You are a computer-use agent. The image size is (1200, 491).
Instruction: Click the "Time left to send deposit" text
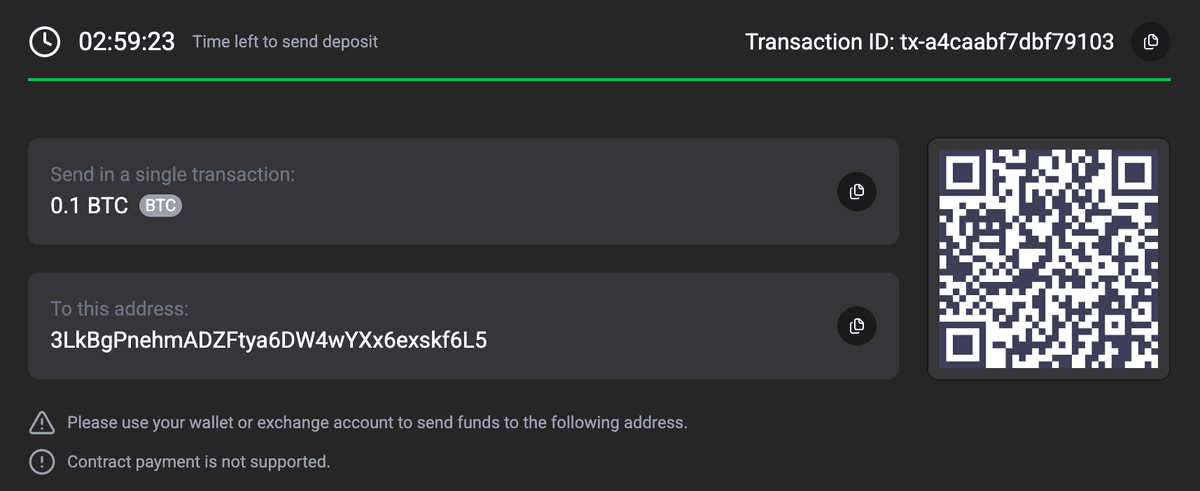click(285, 42)
